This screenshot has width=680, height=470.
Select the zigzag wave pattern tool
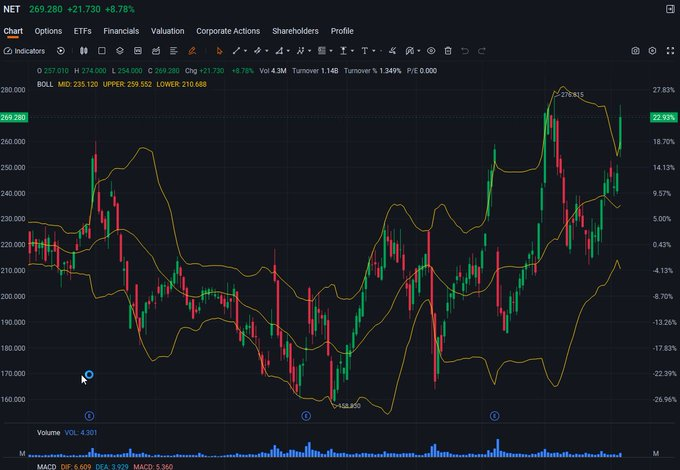click(301, 51)
